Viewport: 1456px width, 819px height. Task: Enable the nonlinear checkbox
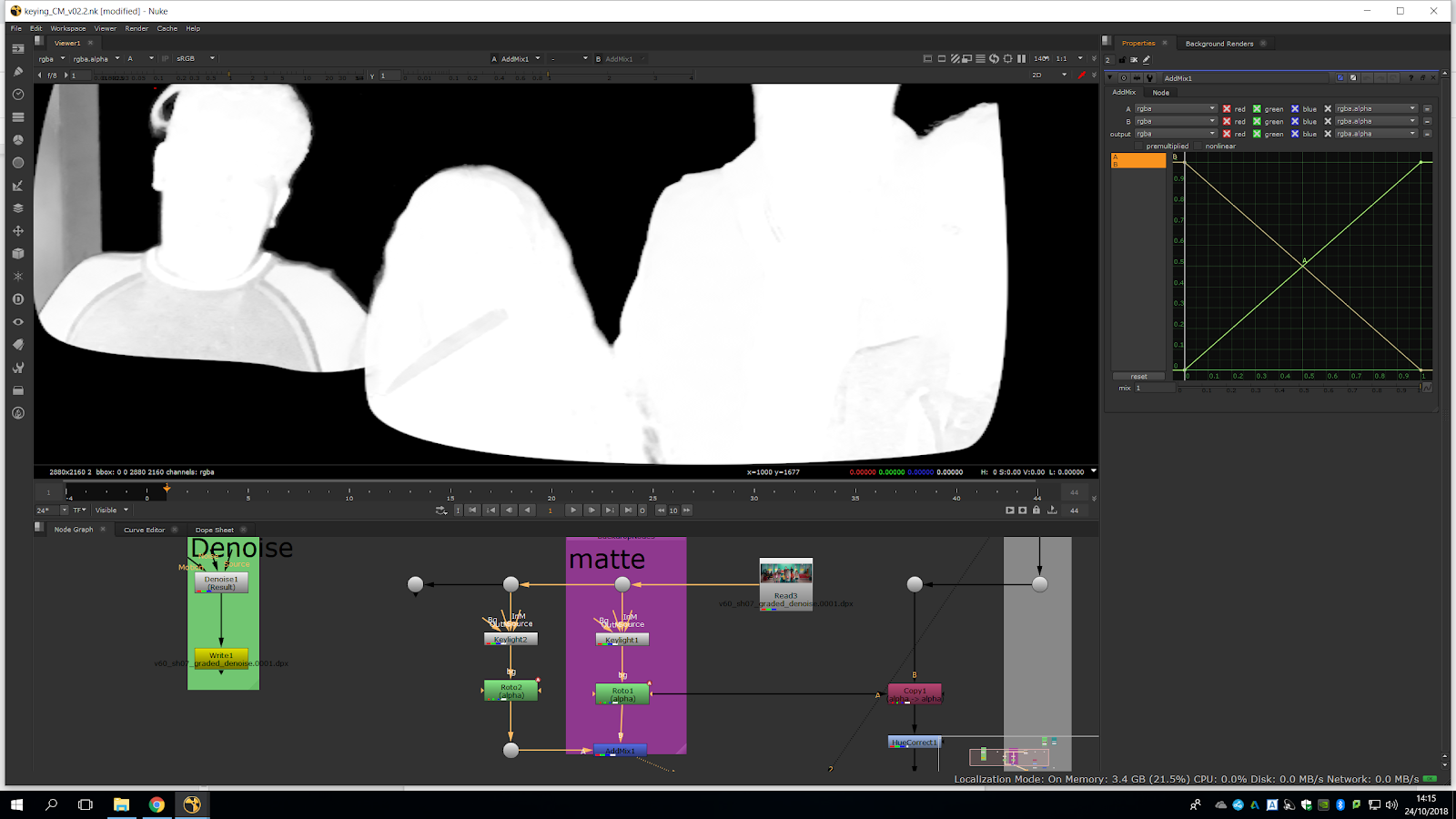[x=1199, y=147]
